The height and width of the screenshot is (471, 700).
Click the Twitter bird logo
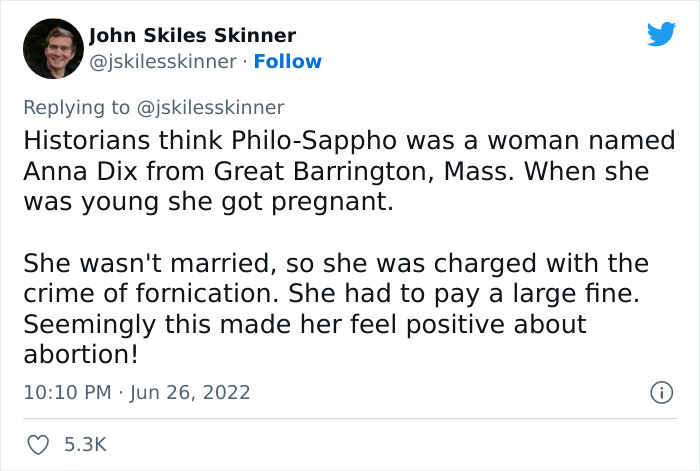click(x=661, y=35)
